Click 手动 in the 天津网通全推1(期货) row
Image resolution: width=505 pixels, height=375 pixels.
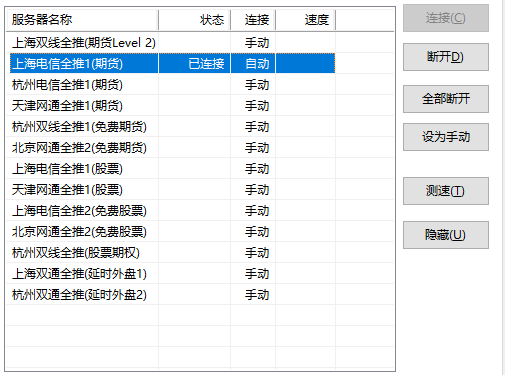(257, 106)
